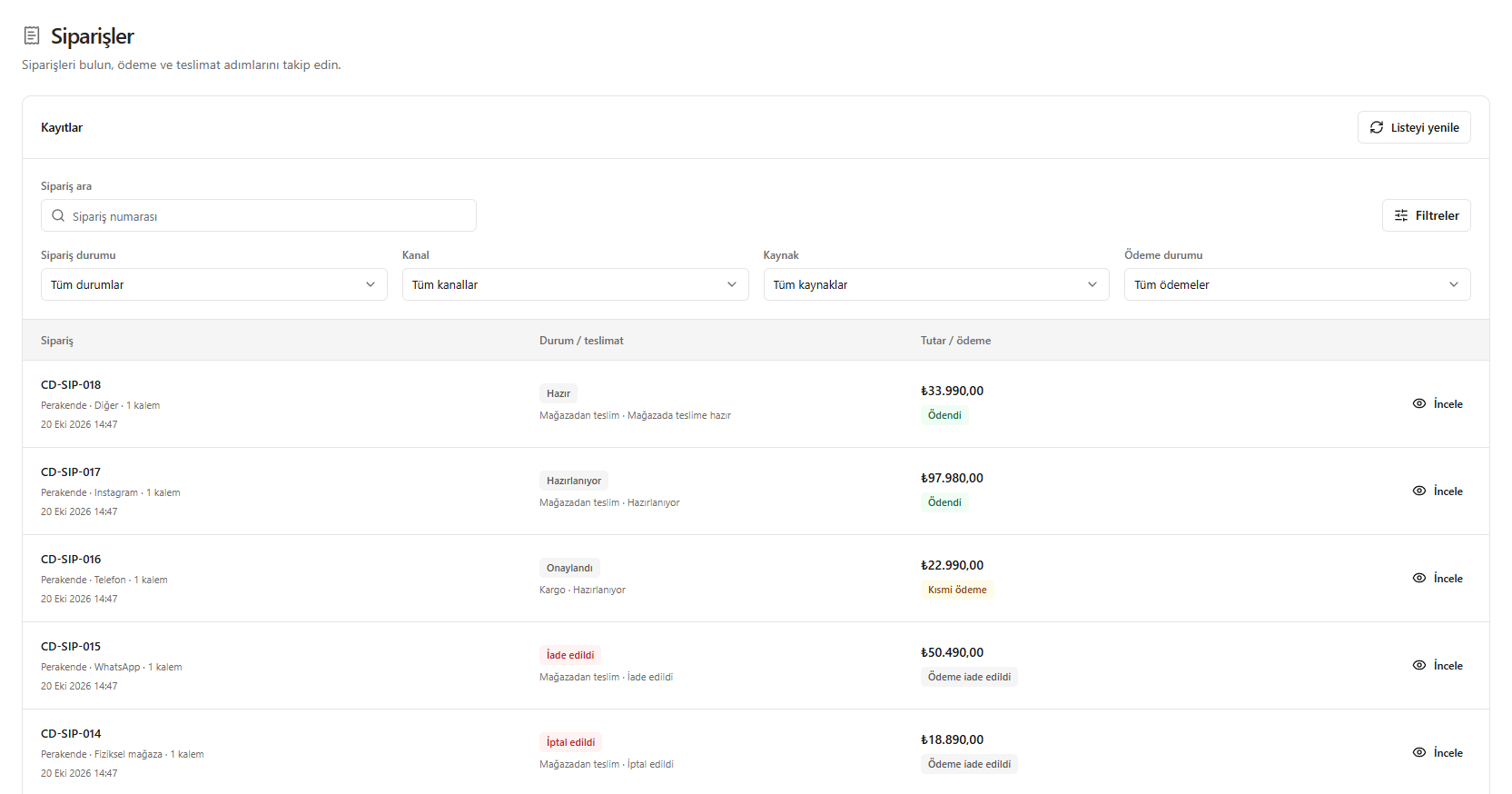Open the Kanal dropdown showing Tüm kanallar
Viewport: 1512px width, 794px height.
tap(576, 284)
